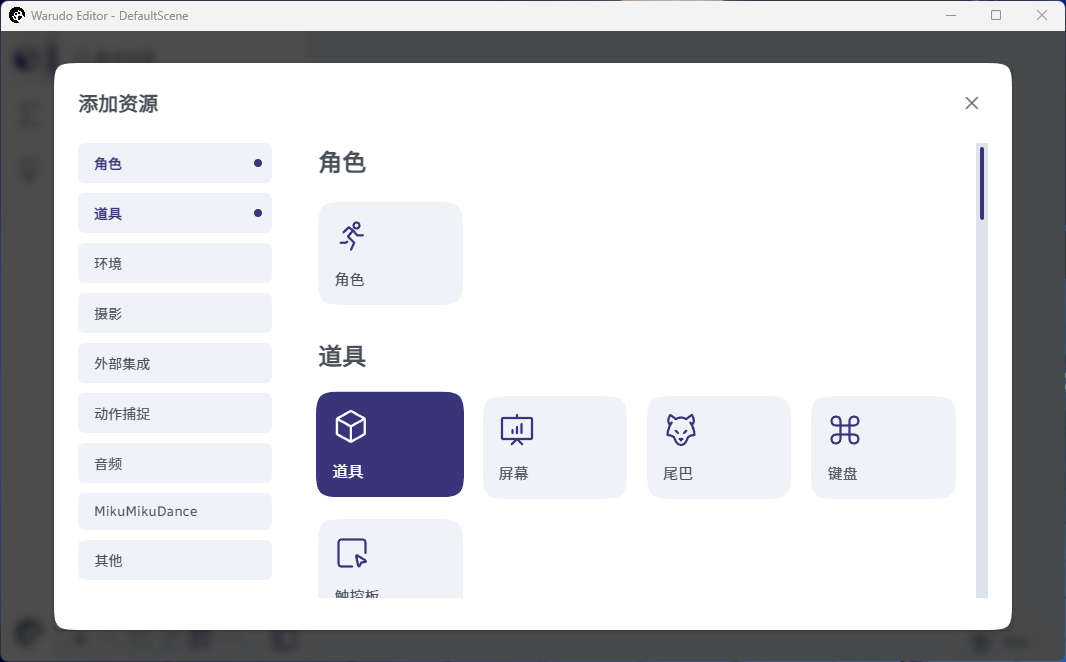Go to the 环境 category
Viewport: 1066px width, 662px height.
(x=175, y=263)
